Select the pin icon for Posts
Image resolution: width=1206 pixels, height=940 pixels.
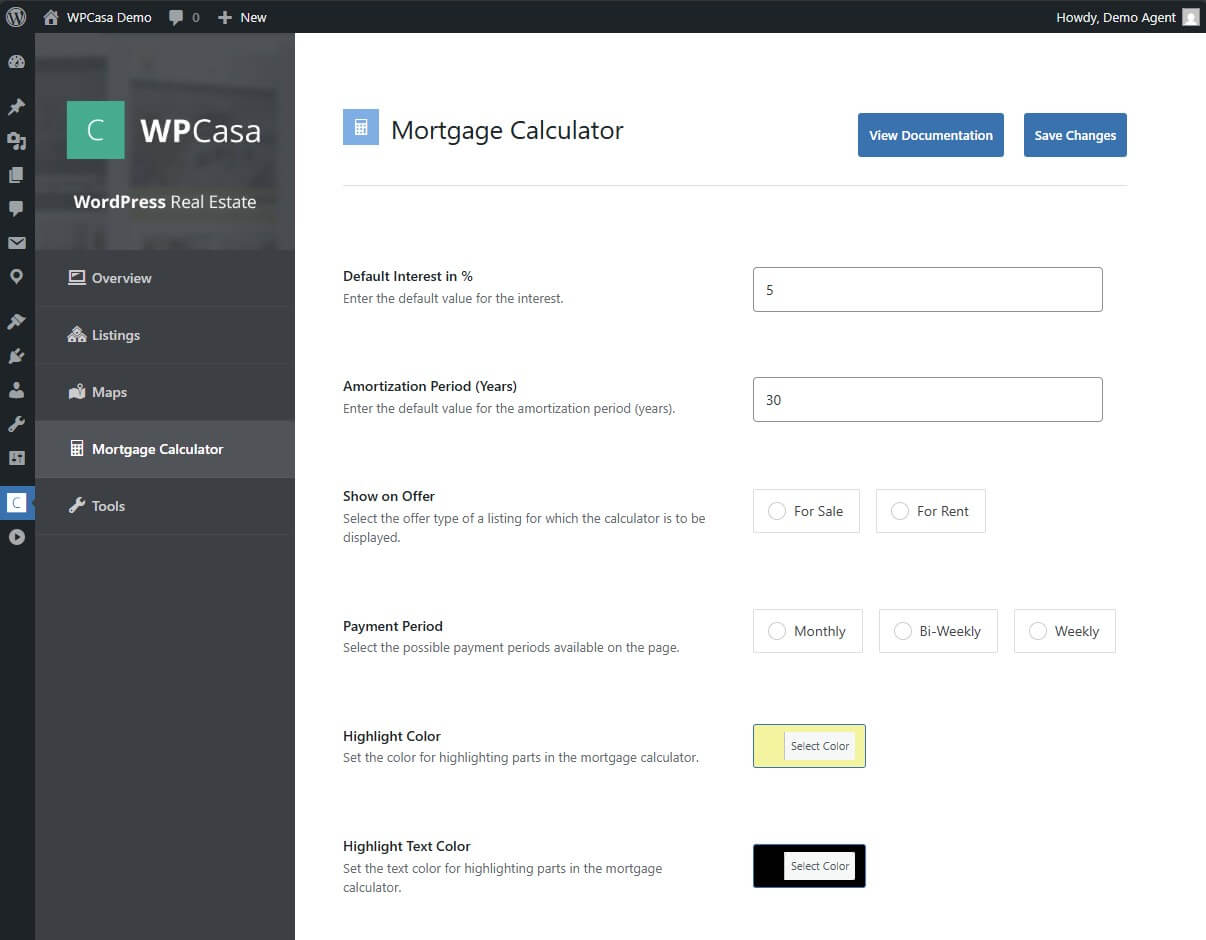pyautogui.click(x=15, y=106)
